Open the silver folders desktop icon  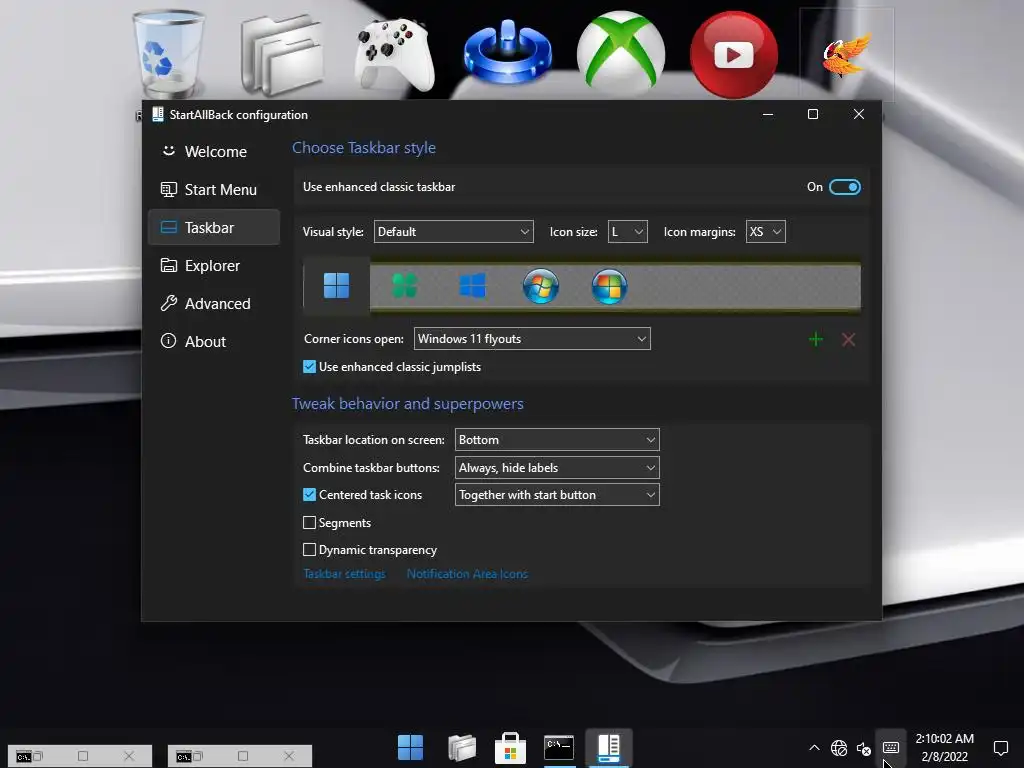282,56
